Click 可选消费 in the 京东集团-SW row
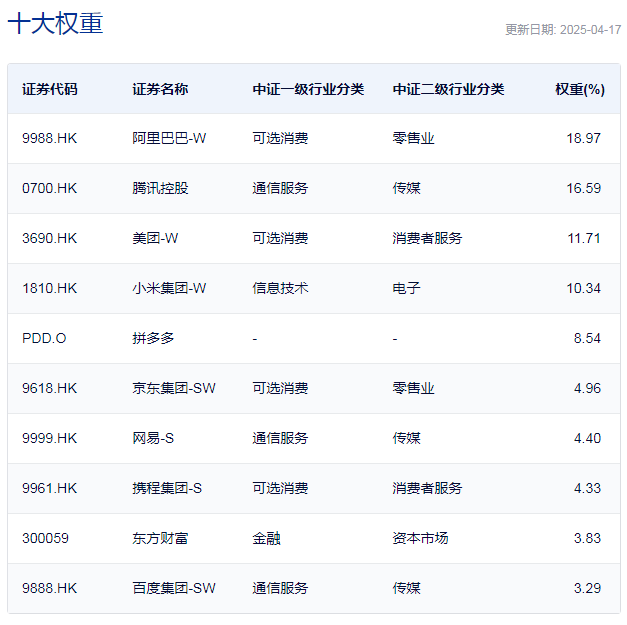 tap(280, 388)
